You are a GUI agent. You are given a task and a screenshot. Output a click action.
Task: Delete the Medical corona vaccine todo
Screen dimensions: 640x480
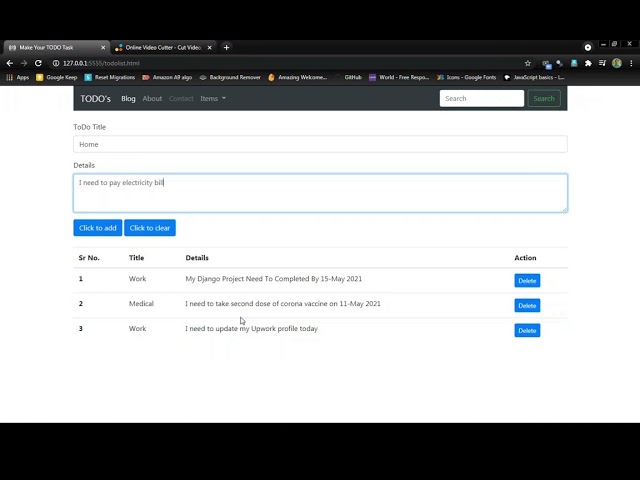[527, 306]
